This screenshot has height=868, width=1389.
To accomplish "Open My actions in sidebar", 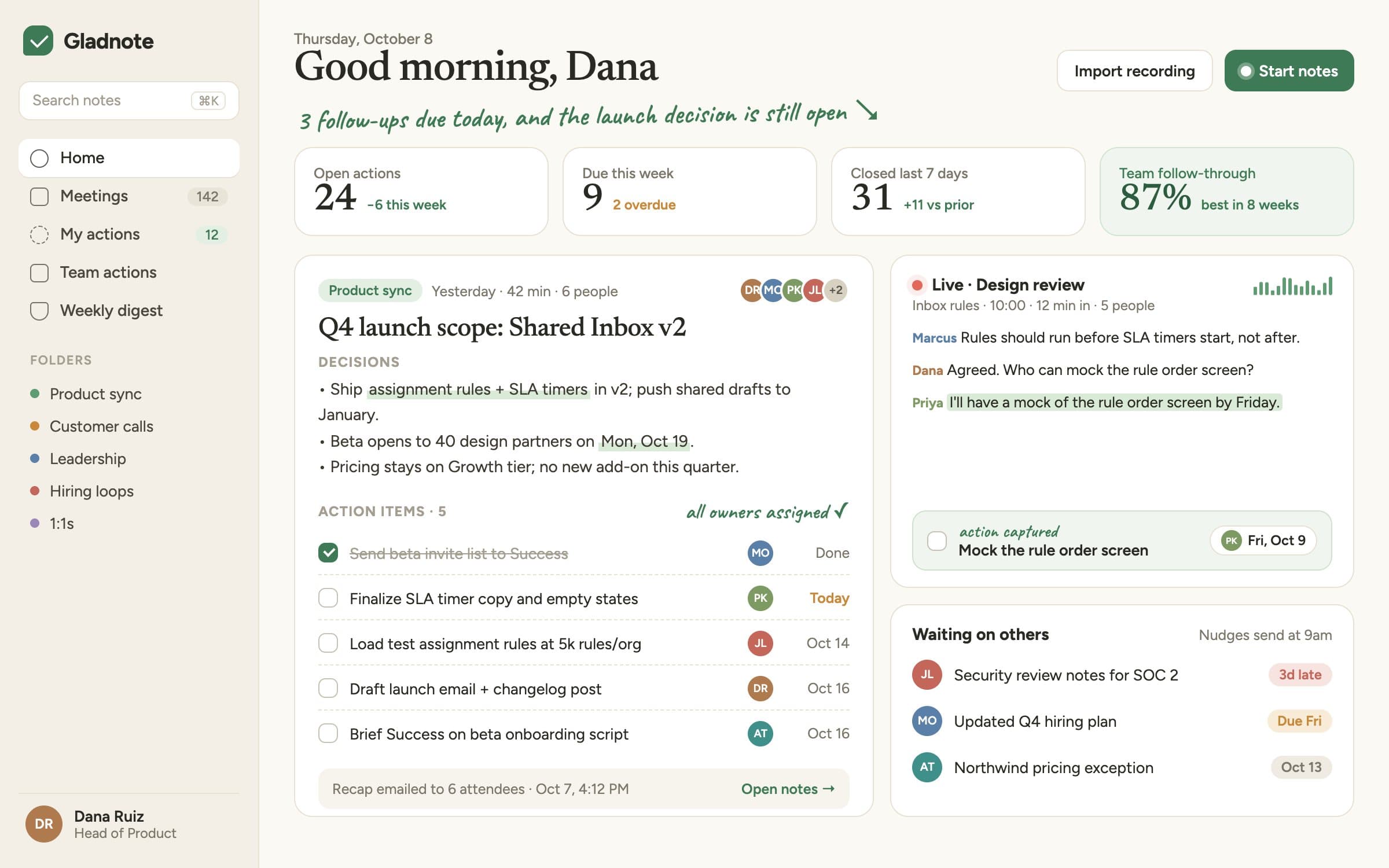I will 129,234.
